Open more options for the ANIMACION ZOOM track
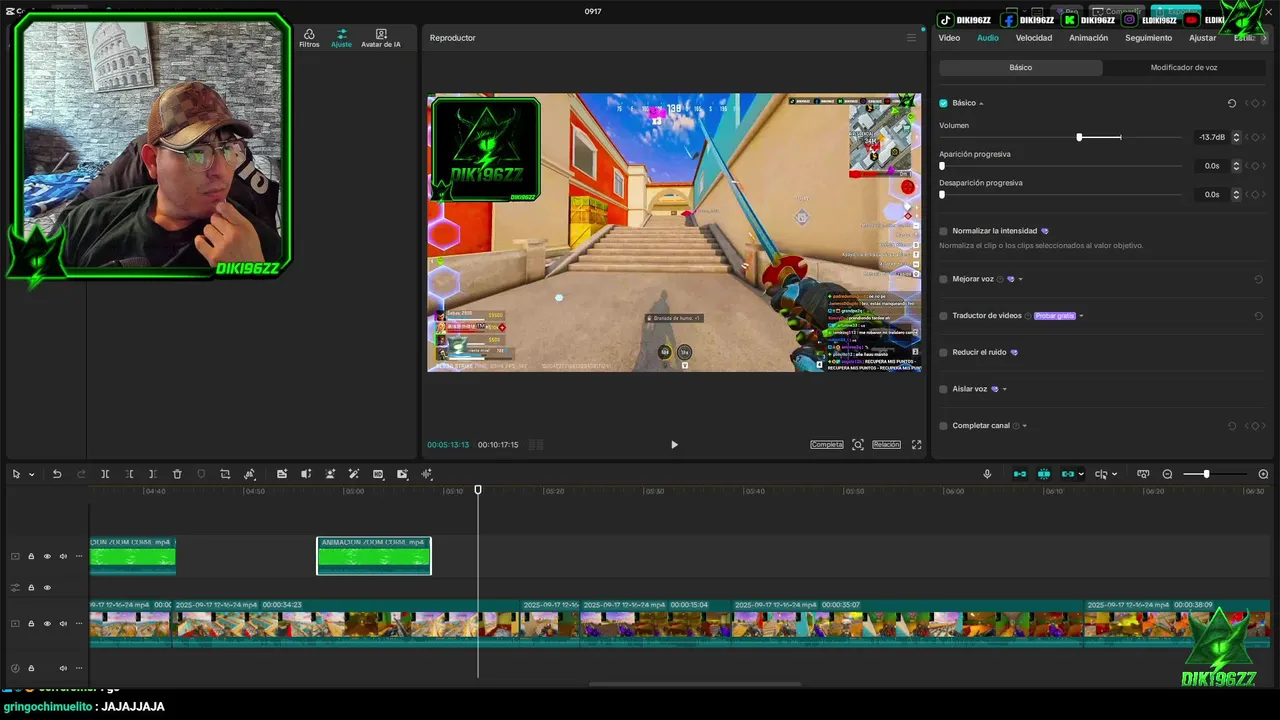 (79, 556)
